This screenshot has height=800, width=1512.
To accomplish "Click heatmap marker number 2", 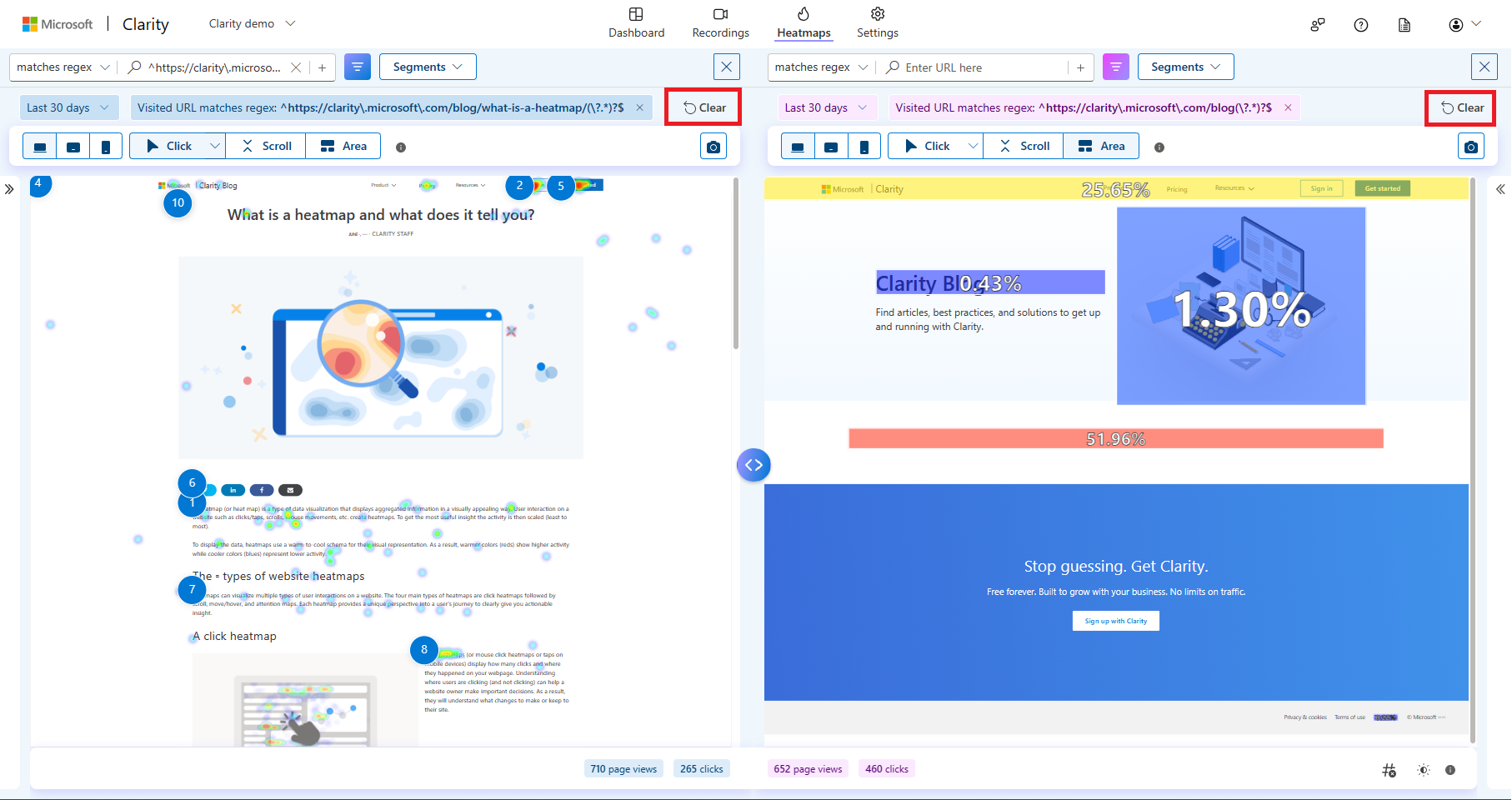I will pos(519,186).
